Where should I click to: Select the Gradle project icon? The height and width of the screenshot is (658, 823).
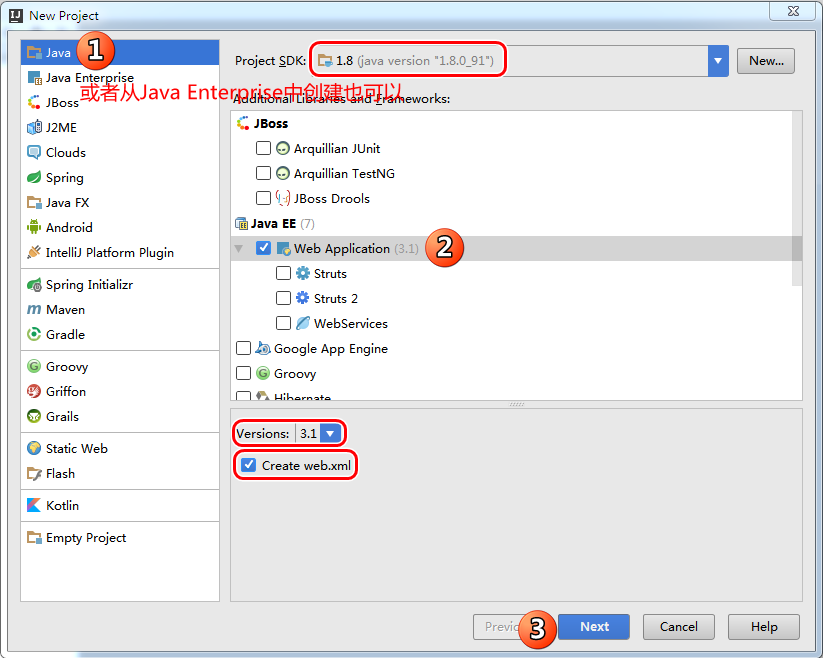[34, 334]
